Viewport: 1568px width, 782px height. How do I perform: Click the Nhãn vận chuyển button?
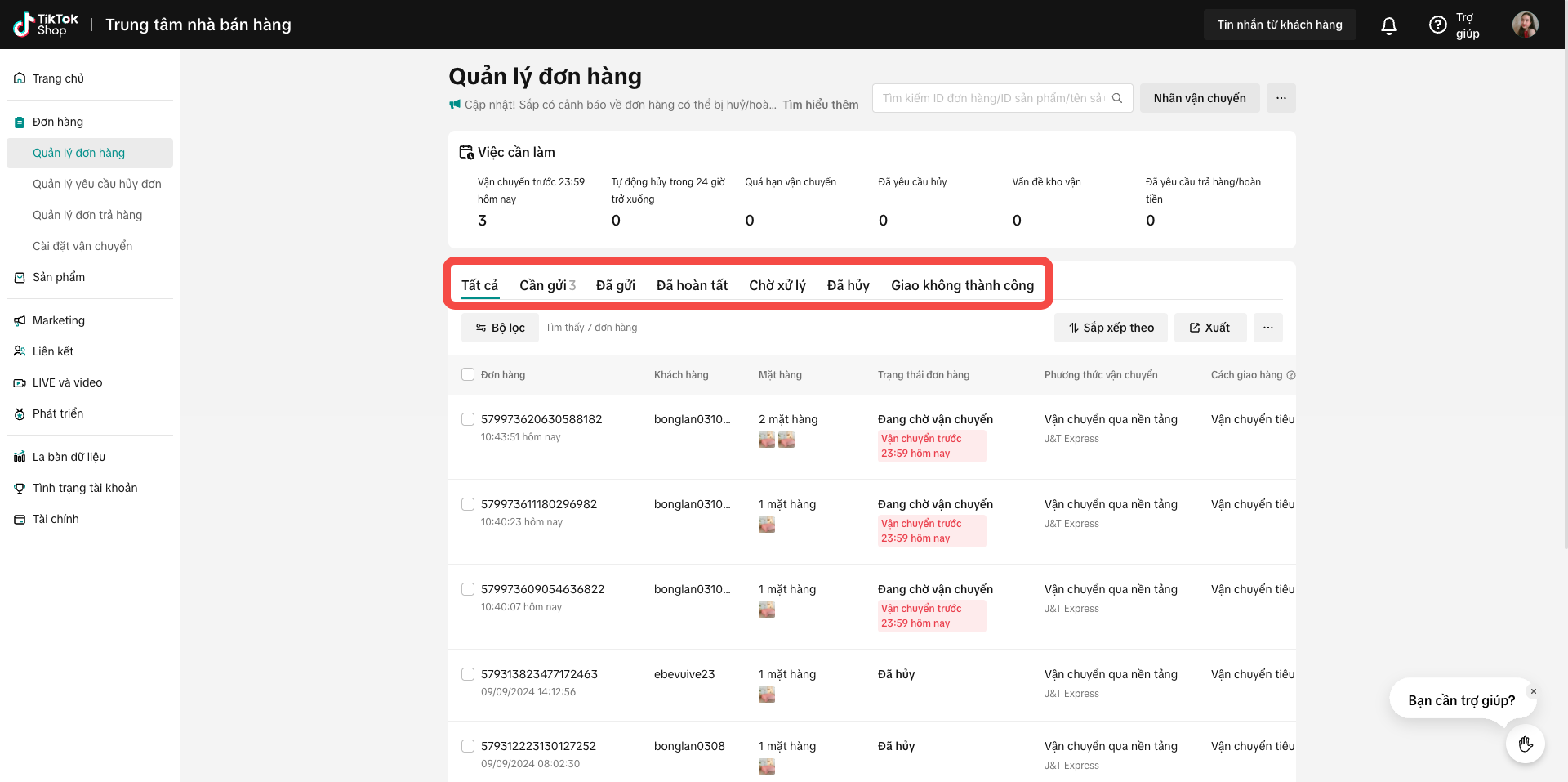(x=1199, y=98)
